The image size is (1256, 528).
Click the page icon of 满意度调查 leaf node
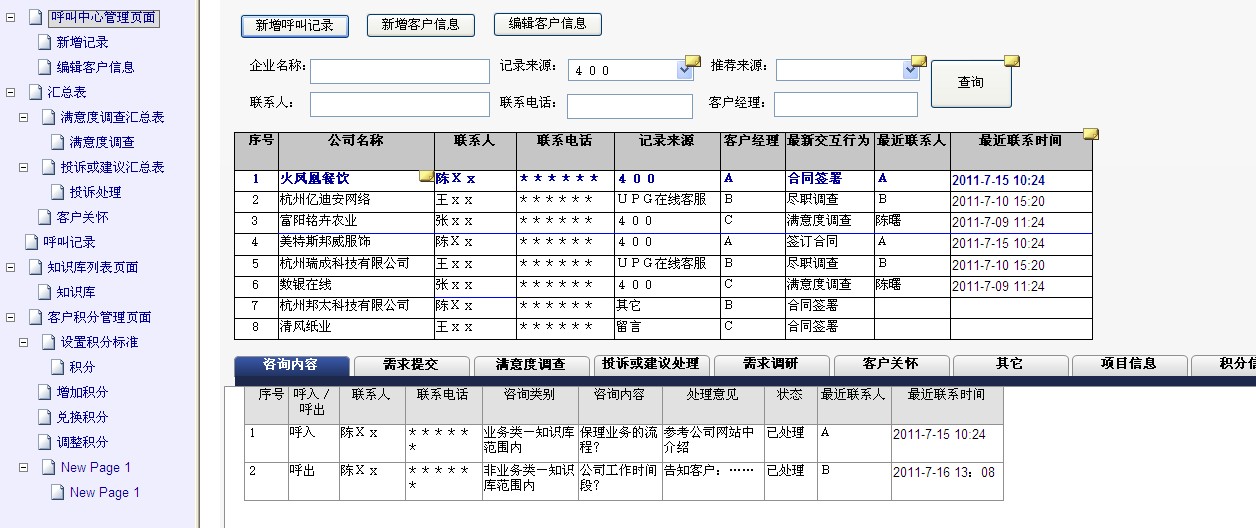[57, 142]
